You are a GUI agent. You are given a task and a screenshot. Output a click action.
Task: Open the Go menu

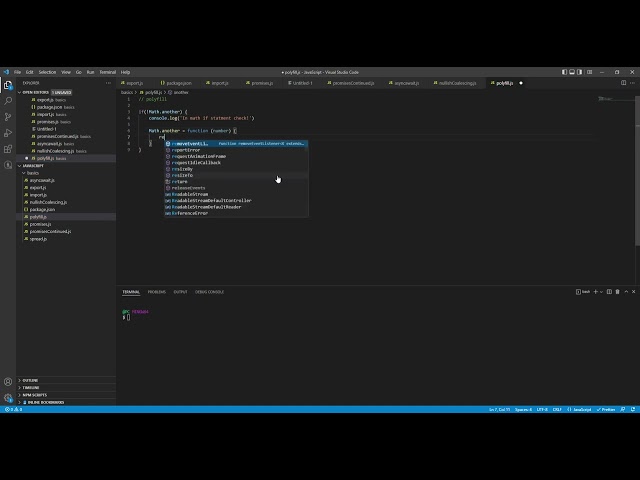point(79,72)
